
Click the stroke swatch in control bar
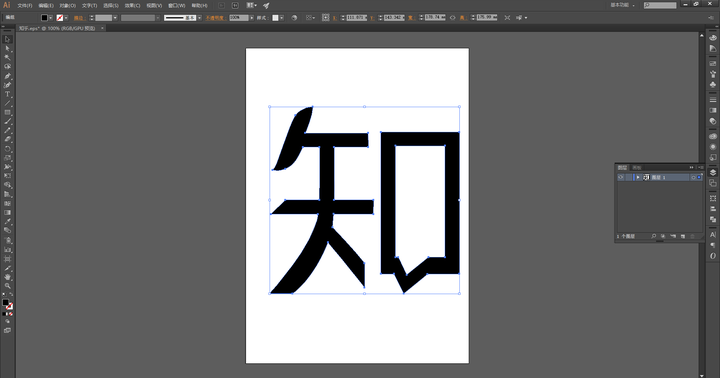[x=60, y=18]
